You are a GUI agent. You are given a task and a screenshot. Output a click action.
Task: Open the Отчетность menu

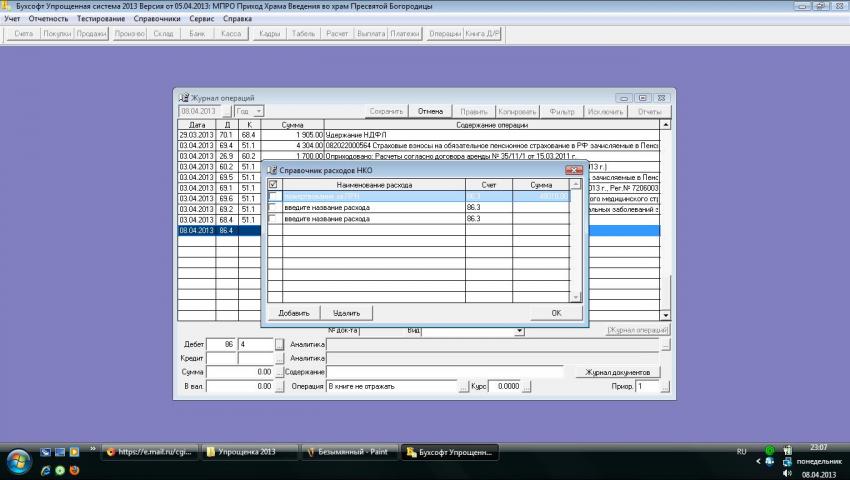49,19
